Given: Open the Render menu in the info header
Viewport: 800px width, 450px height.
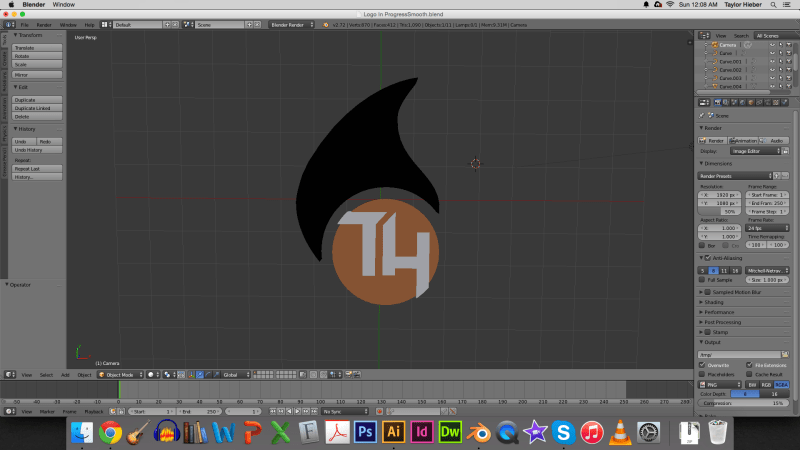Looking at the screenshot, I should (44, 24).
